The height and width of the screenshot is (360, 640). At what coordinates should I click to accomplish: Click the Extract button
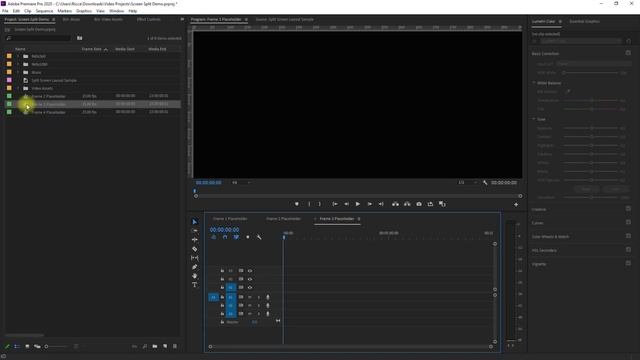pos(407,204)
